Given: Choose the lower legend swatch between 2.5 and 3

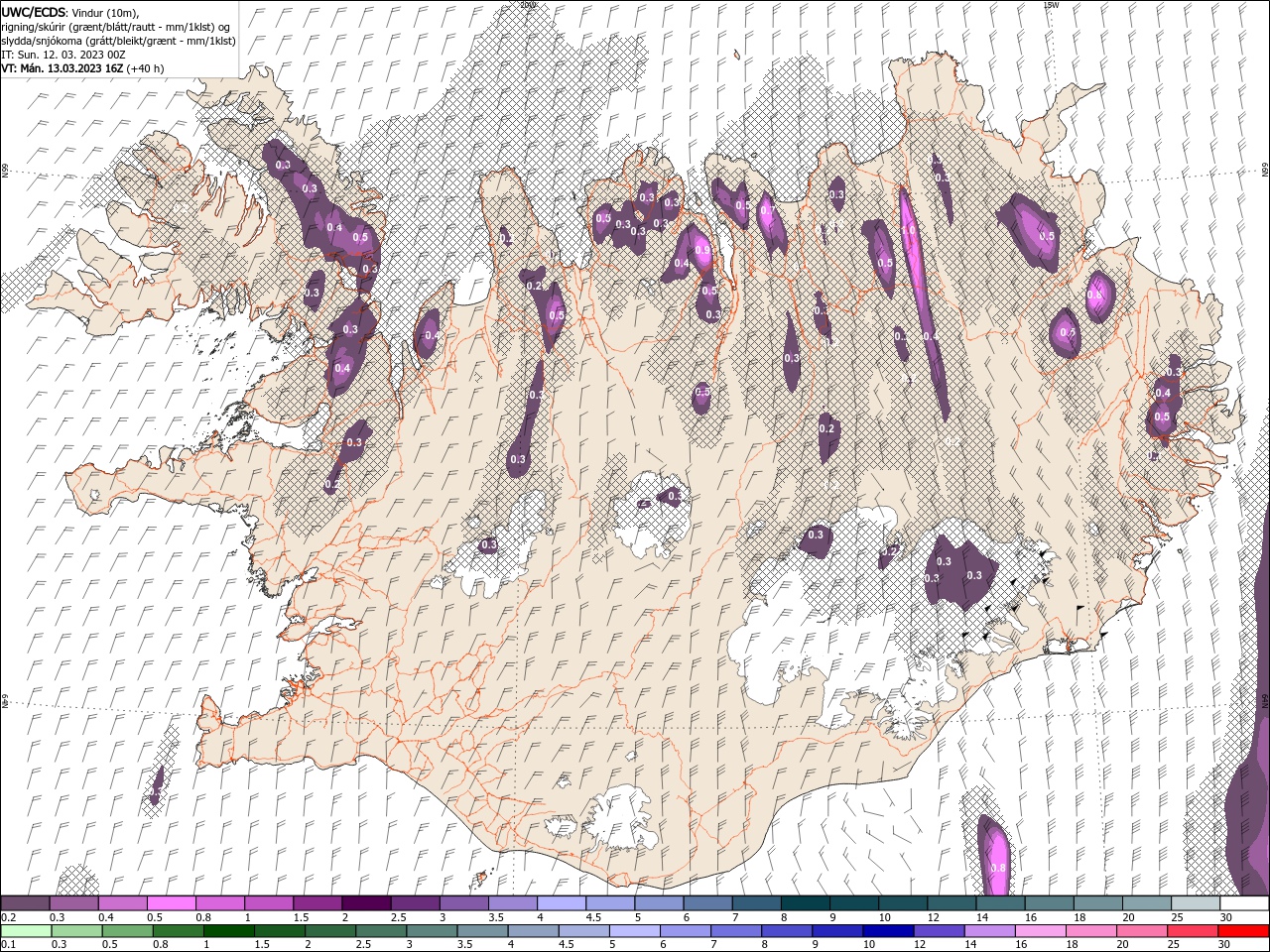Looking at the screenshot, I should (x=382, y=931).
